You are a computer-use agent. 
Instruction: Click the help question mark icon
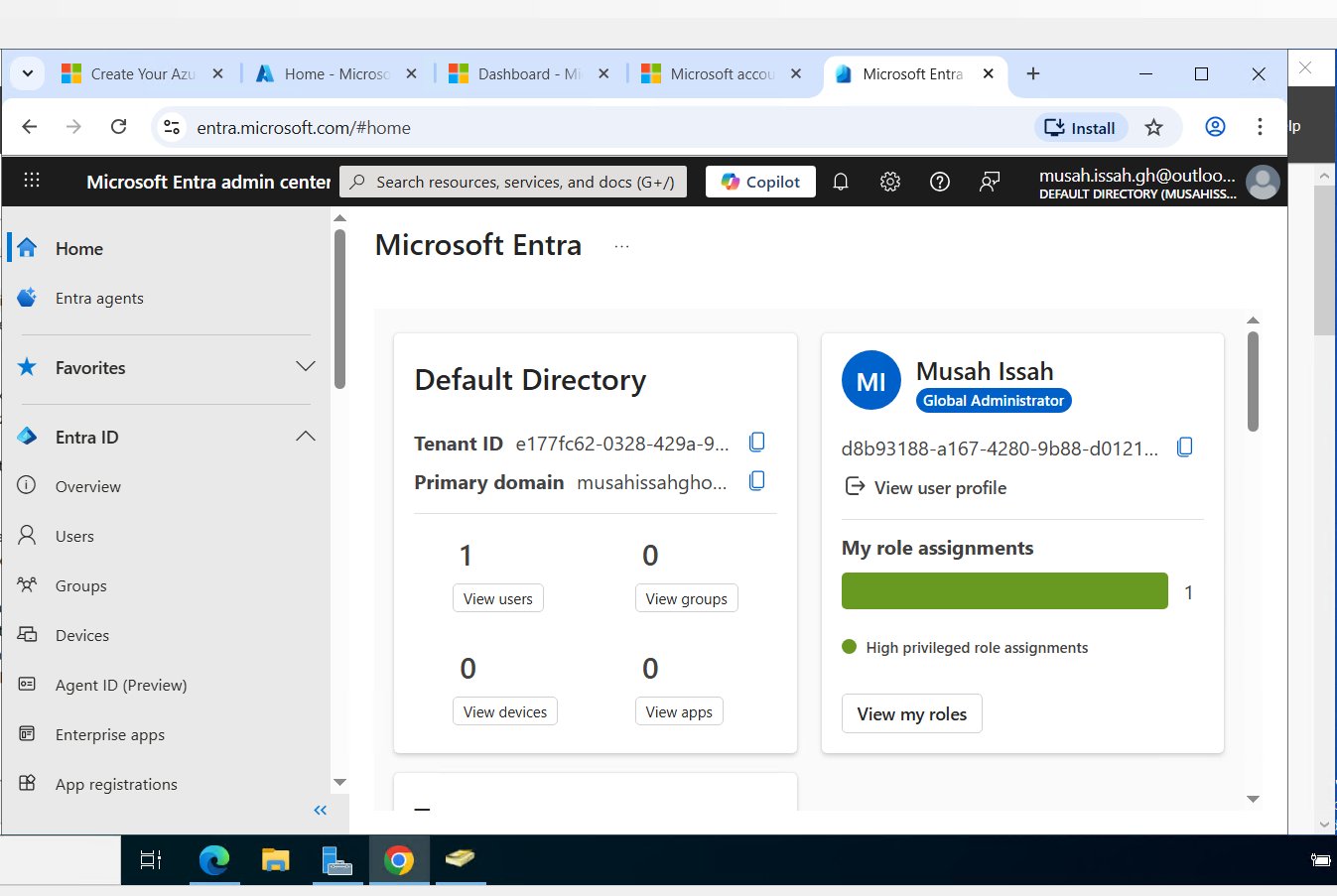pos(939,182)
